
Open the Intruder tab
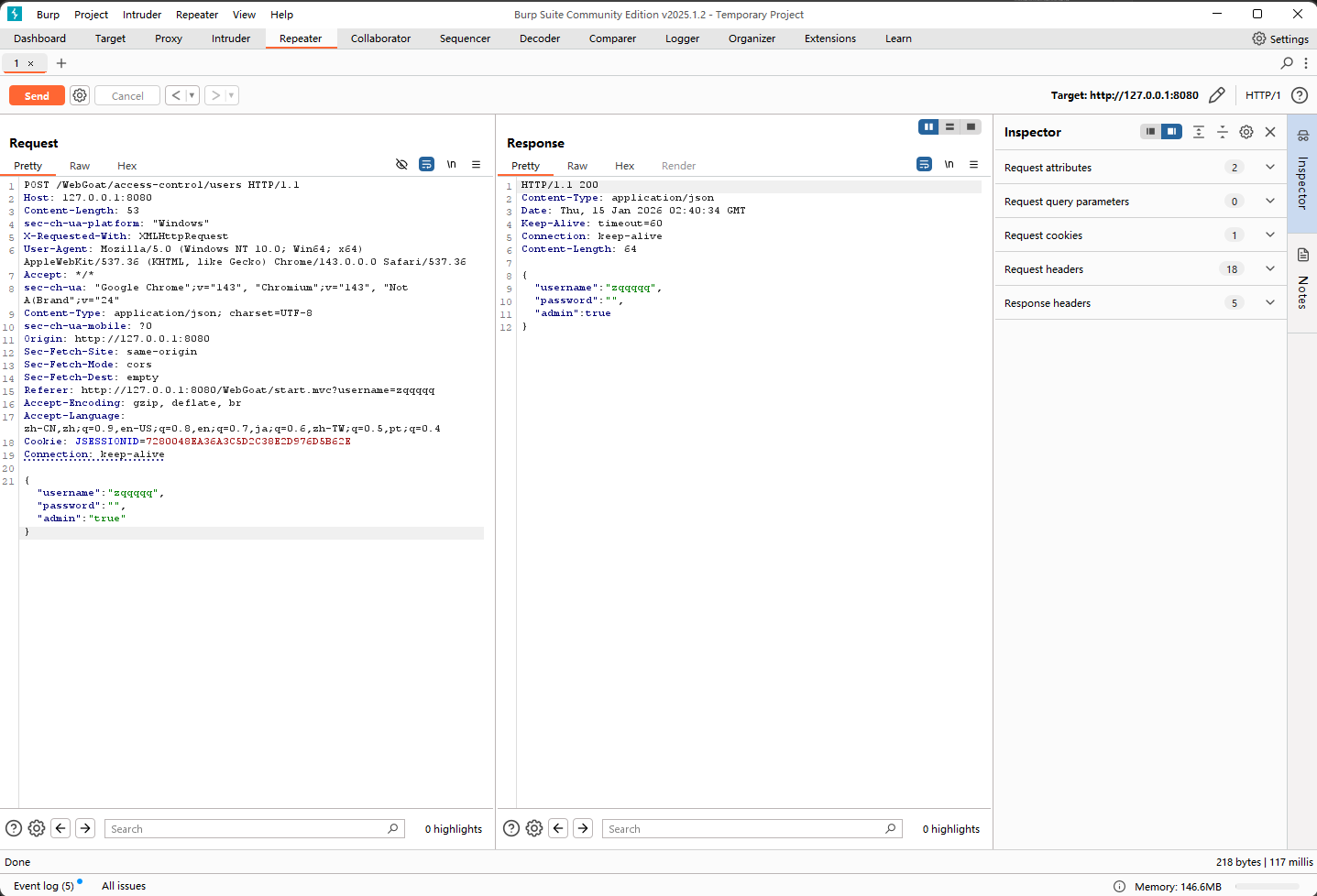coord(231,38)
